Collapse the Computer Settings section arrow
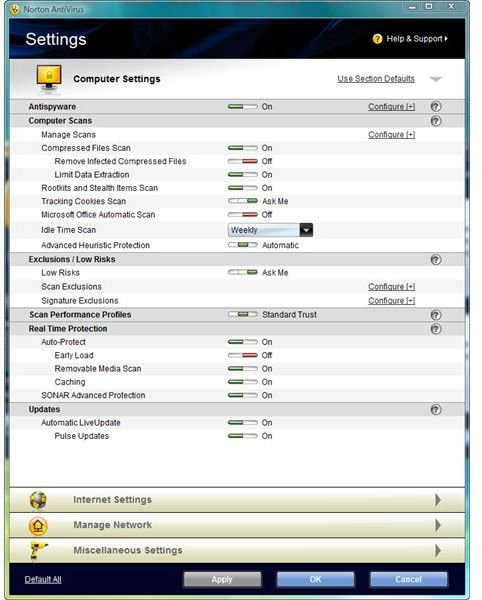 (x=436, y=79)
